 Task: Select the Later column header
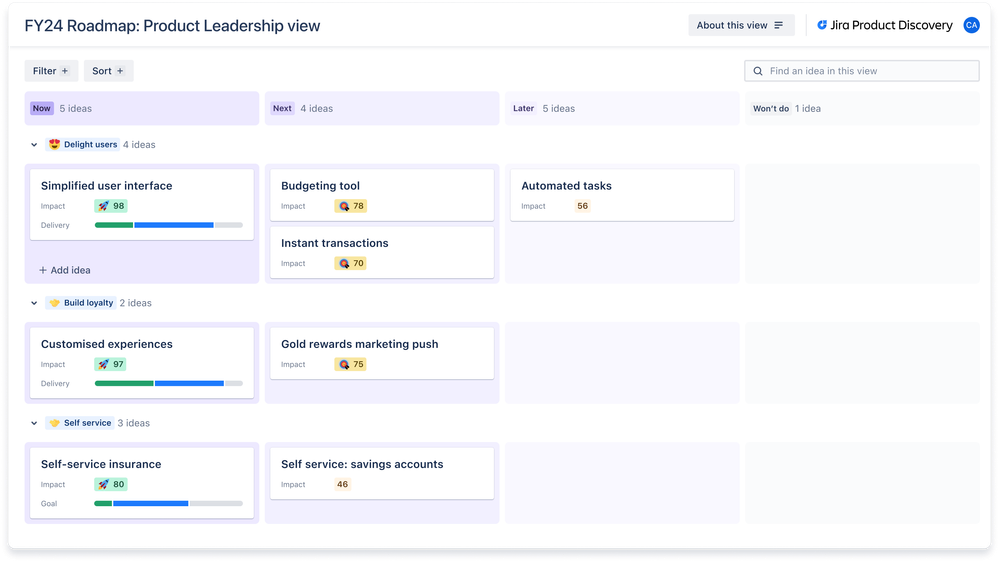coord(622,108)
